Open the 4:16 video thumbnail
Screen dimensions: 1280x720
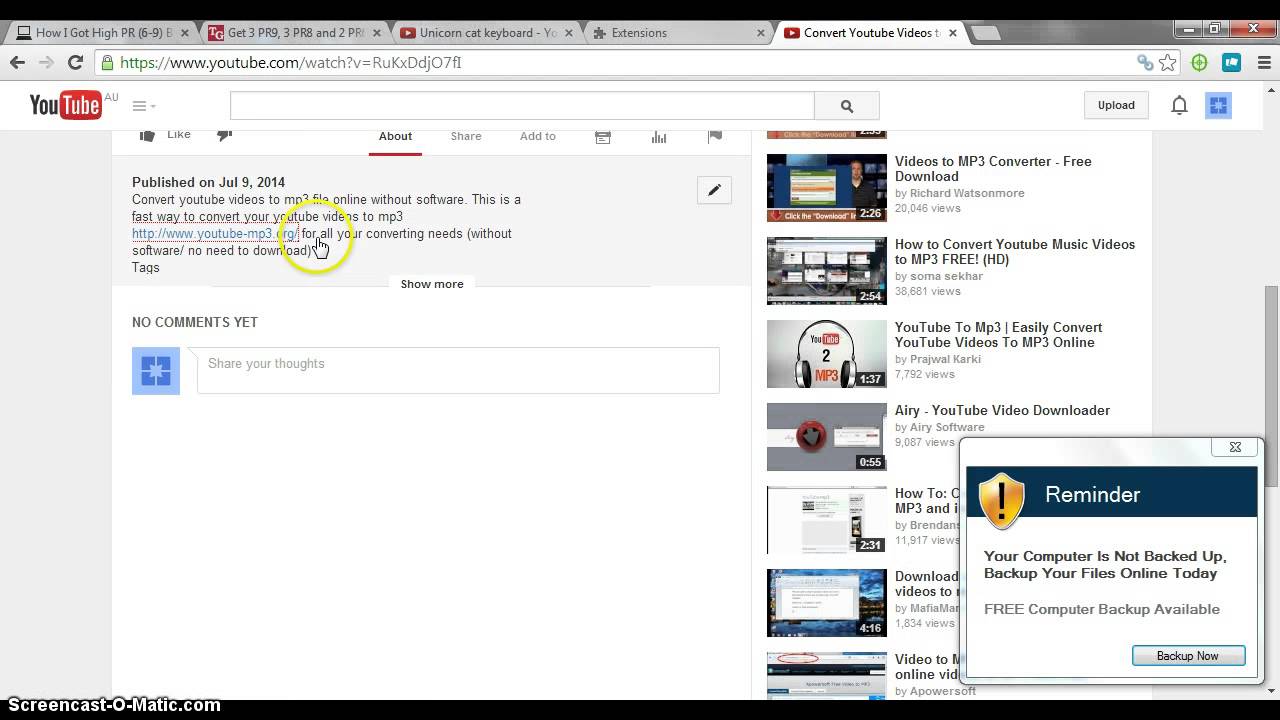826,603
